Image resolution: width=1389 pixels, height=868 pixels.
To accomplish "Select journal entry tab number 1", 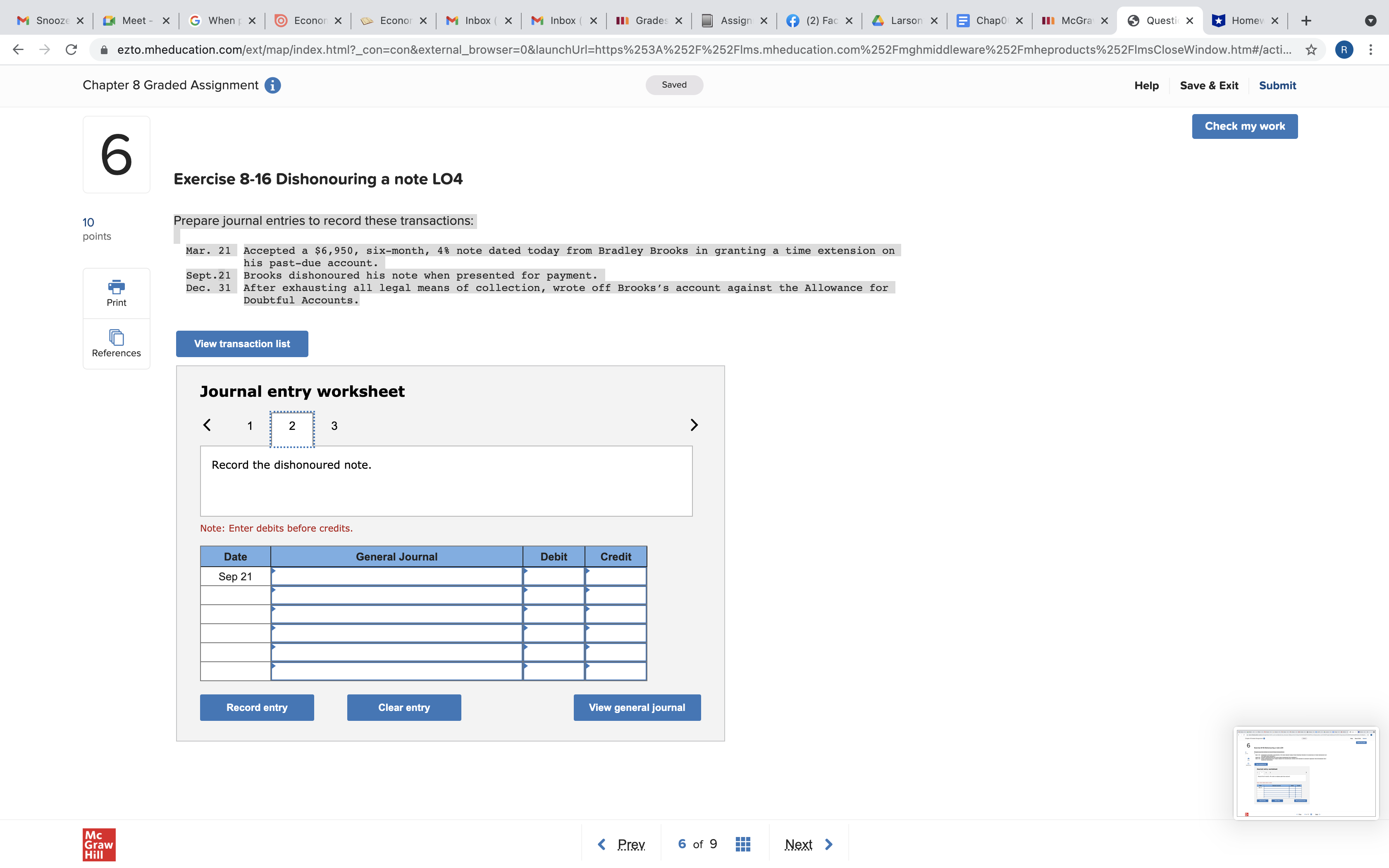I will (249, 424).
